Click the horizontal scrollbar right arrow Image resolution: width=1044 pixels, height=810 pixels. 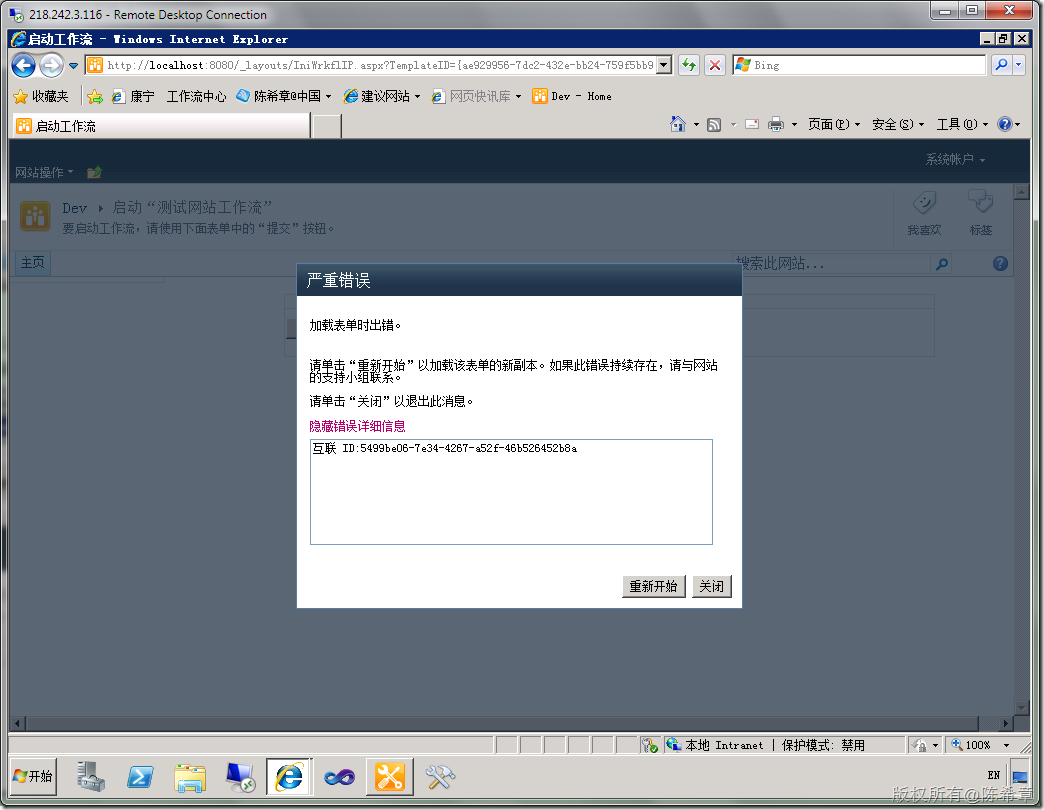(x=1006, y=723)
